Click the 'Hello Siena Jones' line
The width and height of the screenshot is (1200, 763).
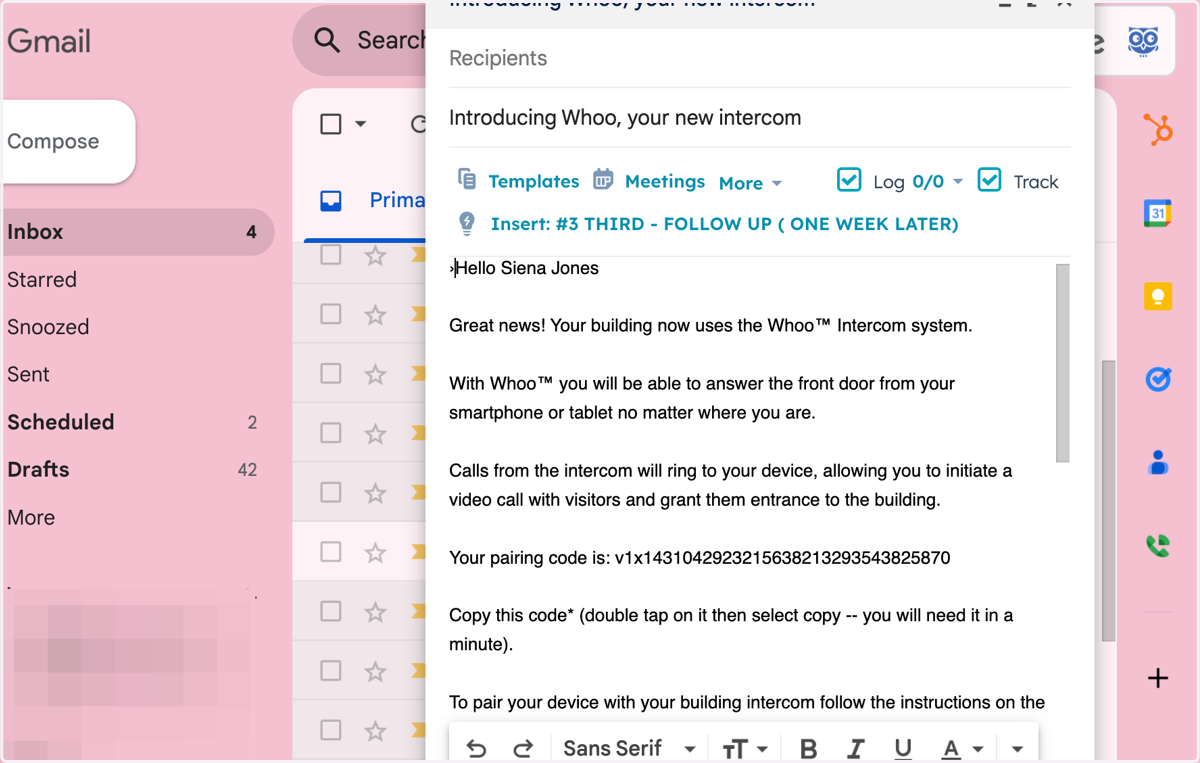click(526, 268)
